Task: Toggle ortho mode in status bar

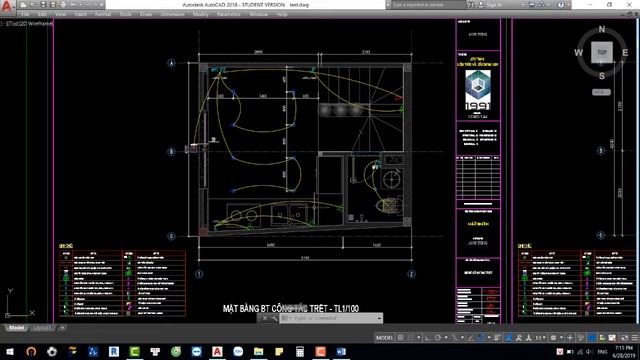Action: (x=427, y=338)
